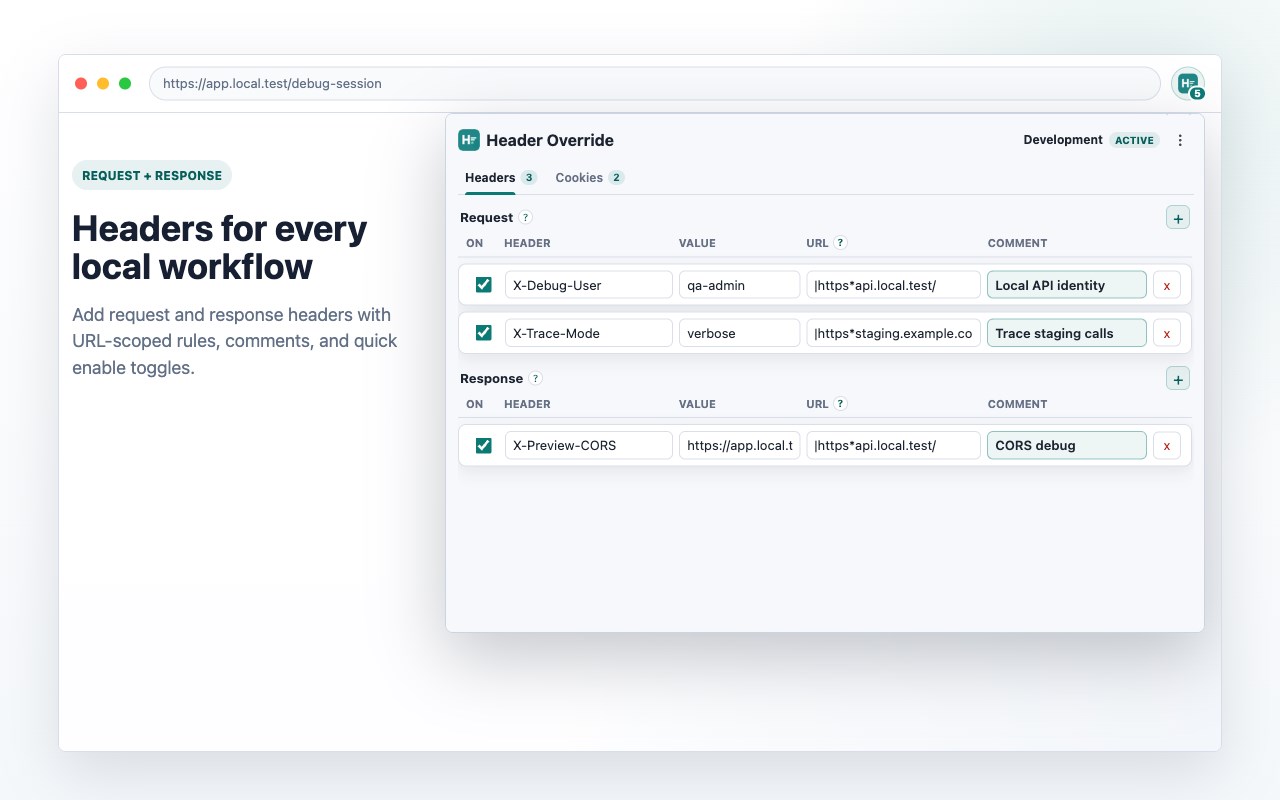1280x800 pixels.
Task: Edit the X-Trace-Mode header name field
Action: [589, 333]
